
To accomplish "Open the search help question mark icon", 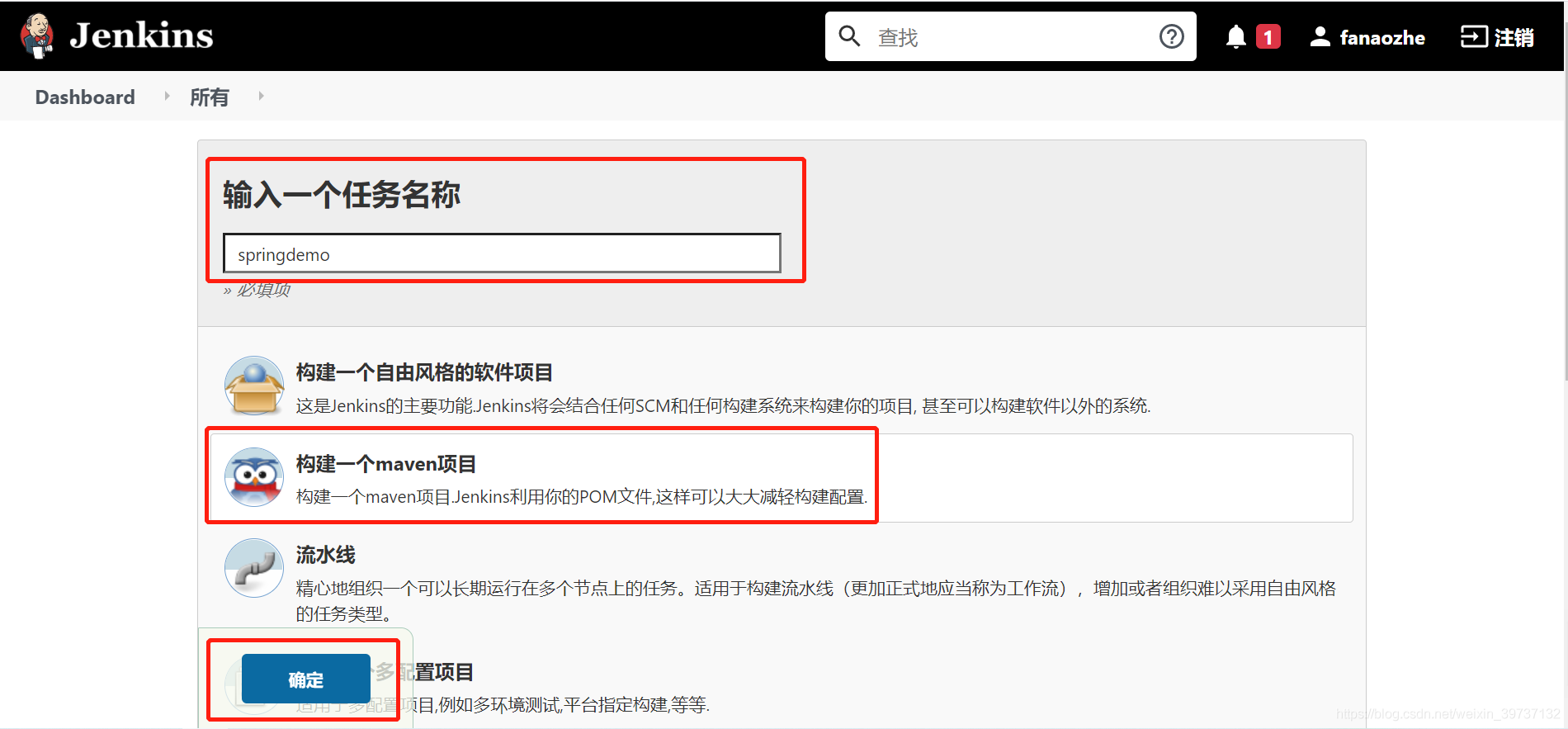I will click(1172, 36).
